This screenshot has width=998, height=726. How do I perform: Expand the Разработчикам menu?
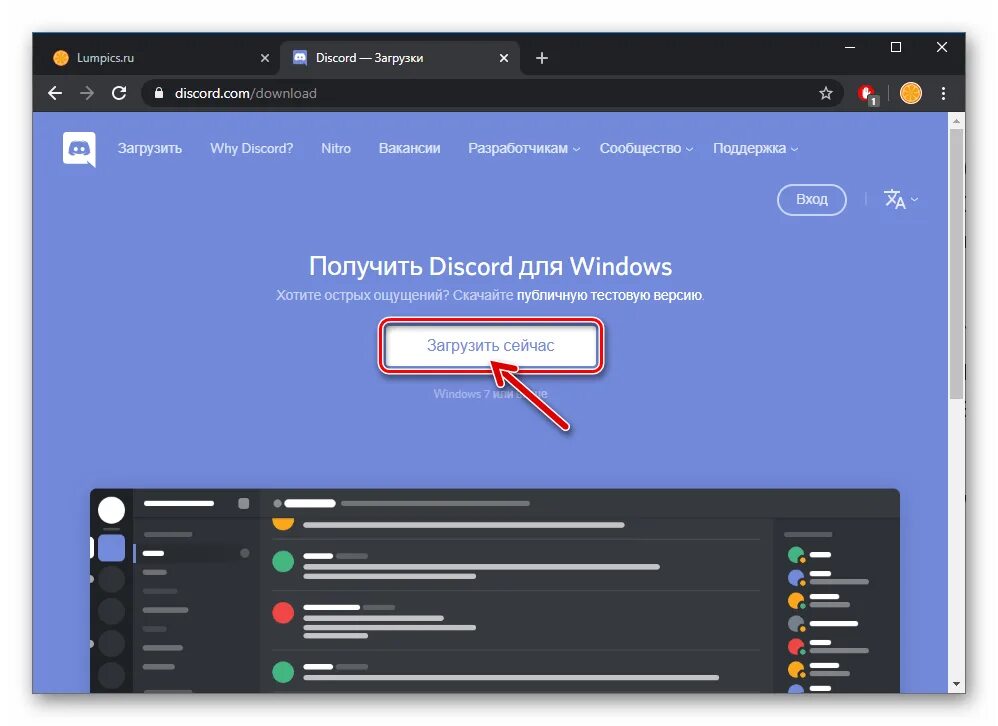[524, 148]
